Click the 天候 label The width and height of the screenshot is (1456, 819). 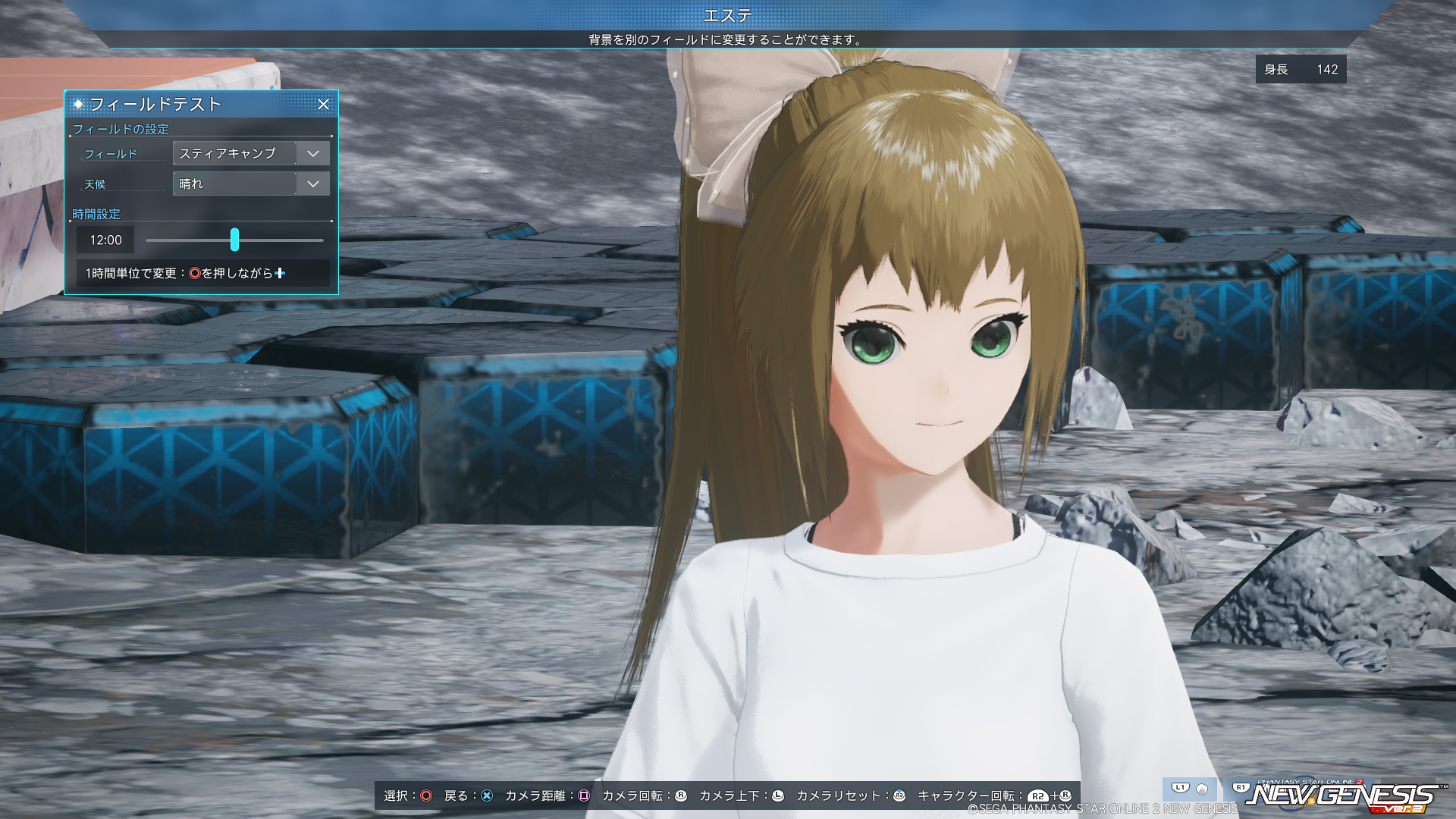pyautogui.click(x=95, y=184)
